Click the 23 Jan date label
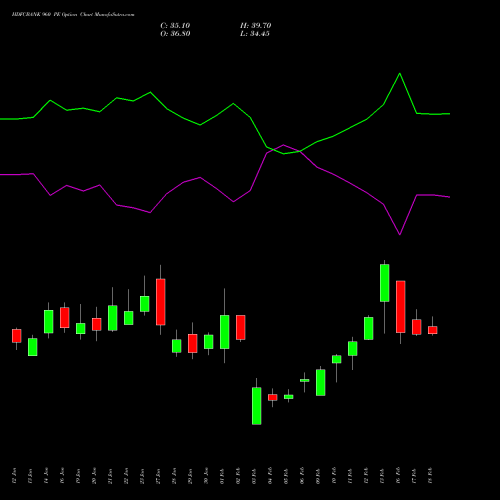 [x=142, y=476]
